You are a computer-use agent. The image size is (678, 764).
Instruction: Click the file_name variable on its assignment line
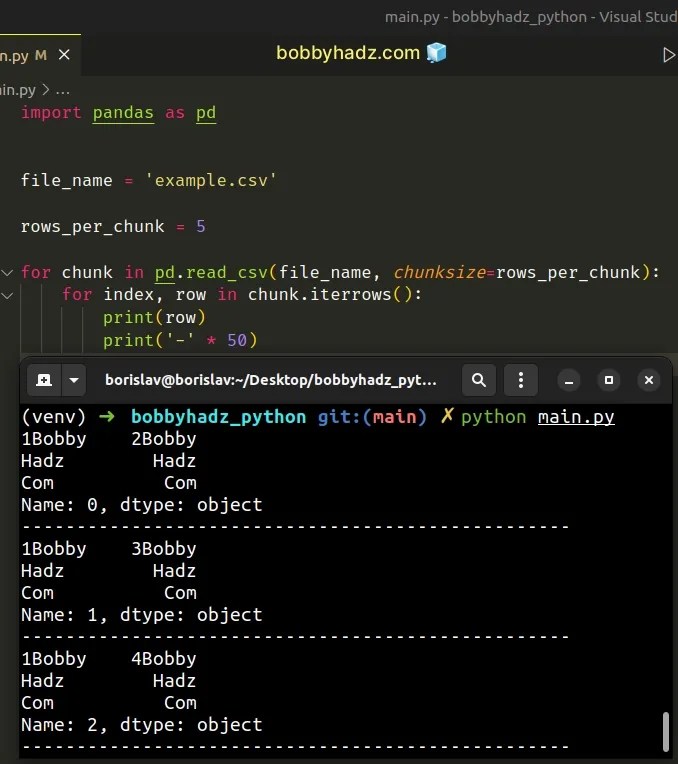pyautogui.click(x=66, y=180)
